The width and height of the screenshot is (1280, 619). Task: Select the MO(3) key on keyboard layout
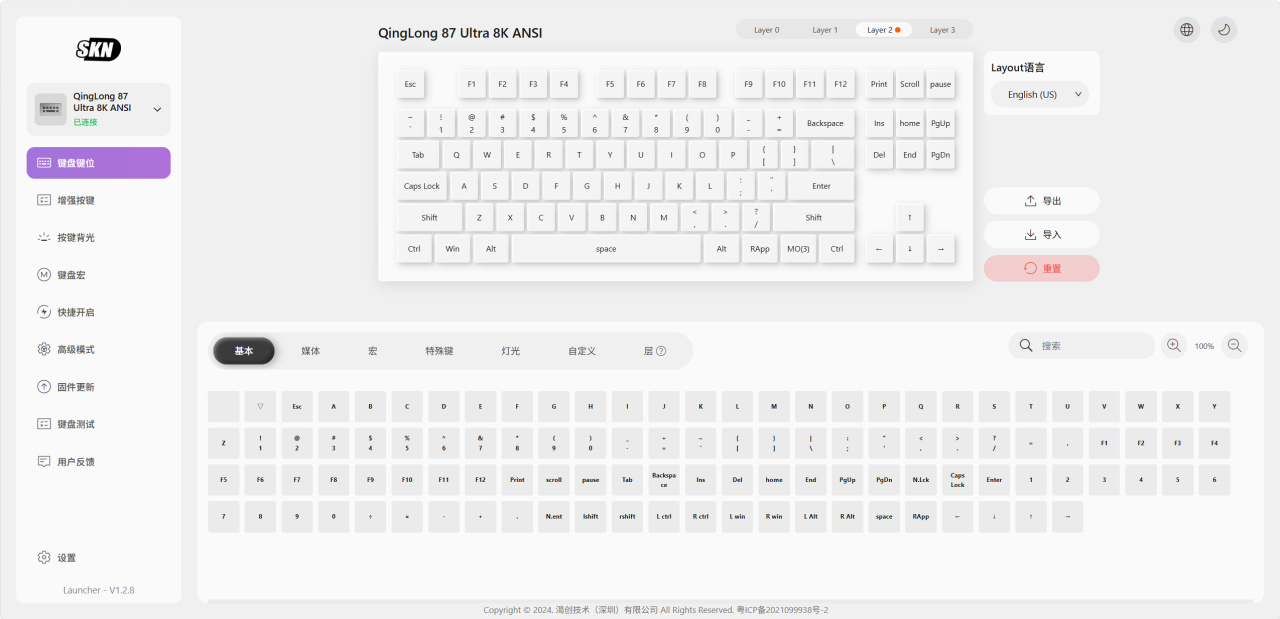798,249
